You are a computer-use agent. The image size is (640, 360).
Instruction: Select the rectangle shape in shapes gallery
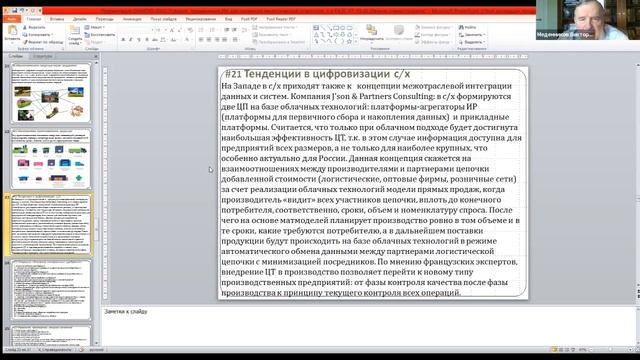[336, 28]
